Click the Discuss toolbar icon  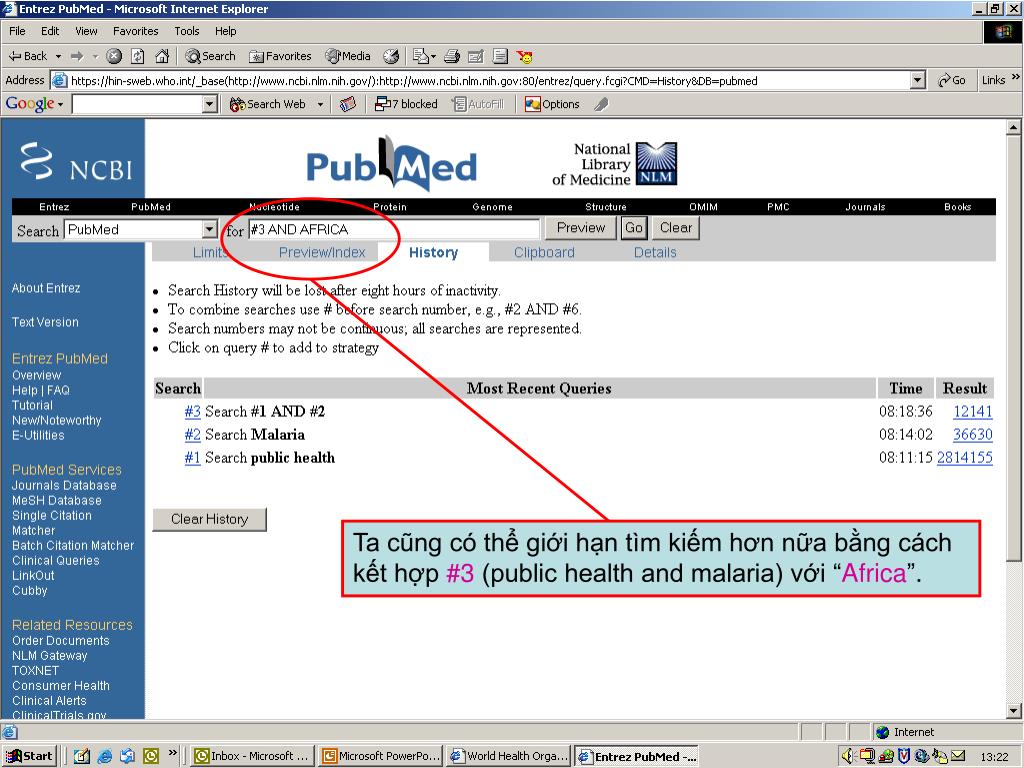500,56
